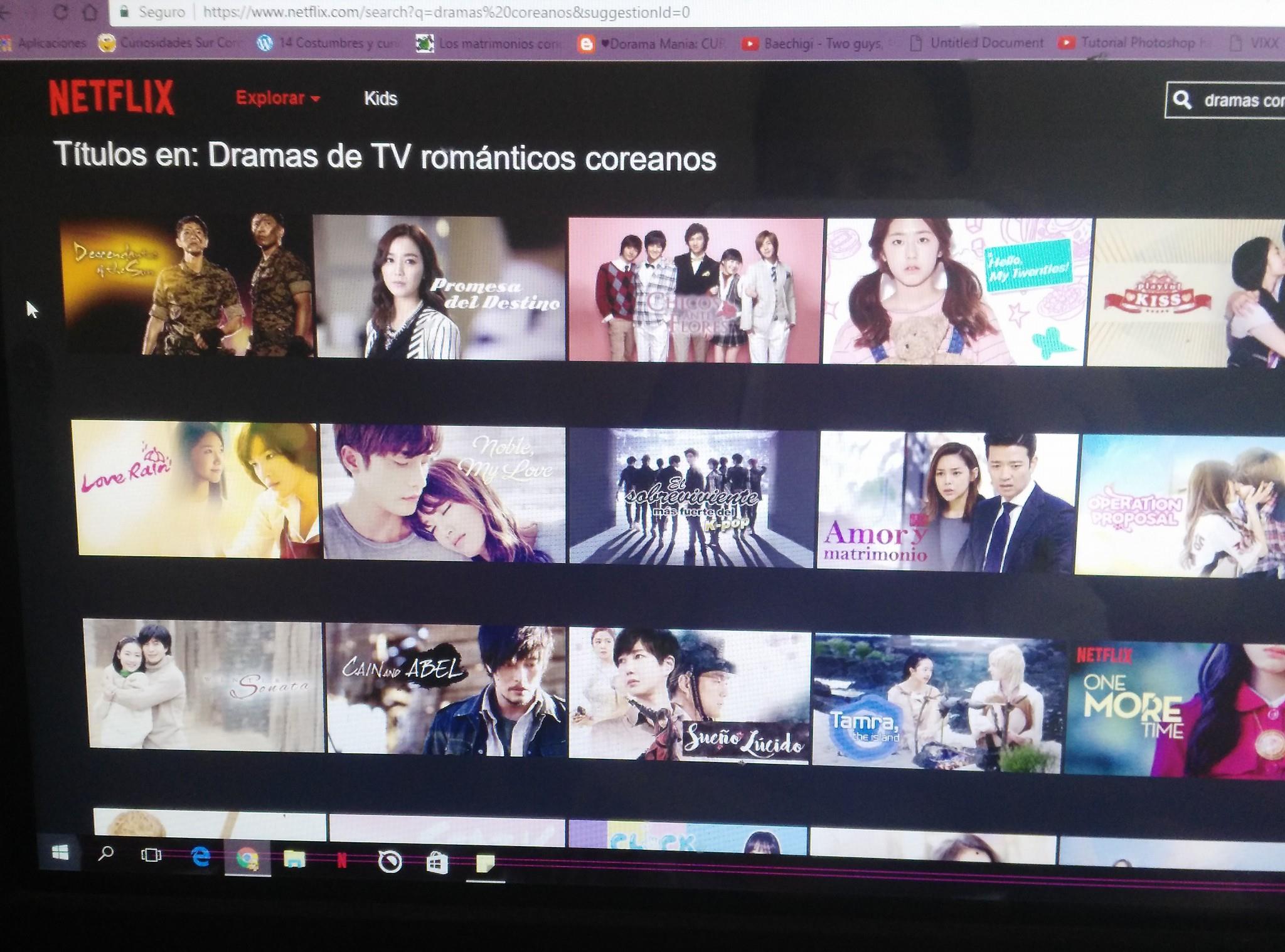Viewport: 1285px width, 952px height.
Task: Open the Baechigi - Two guys bookmark
Action: (x=813, y=43)
